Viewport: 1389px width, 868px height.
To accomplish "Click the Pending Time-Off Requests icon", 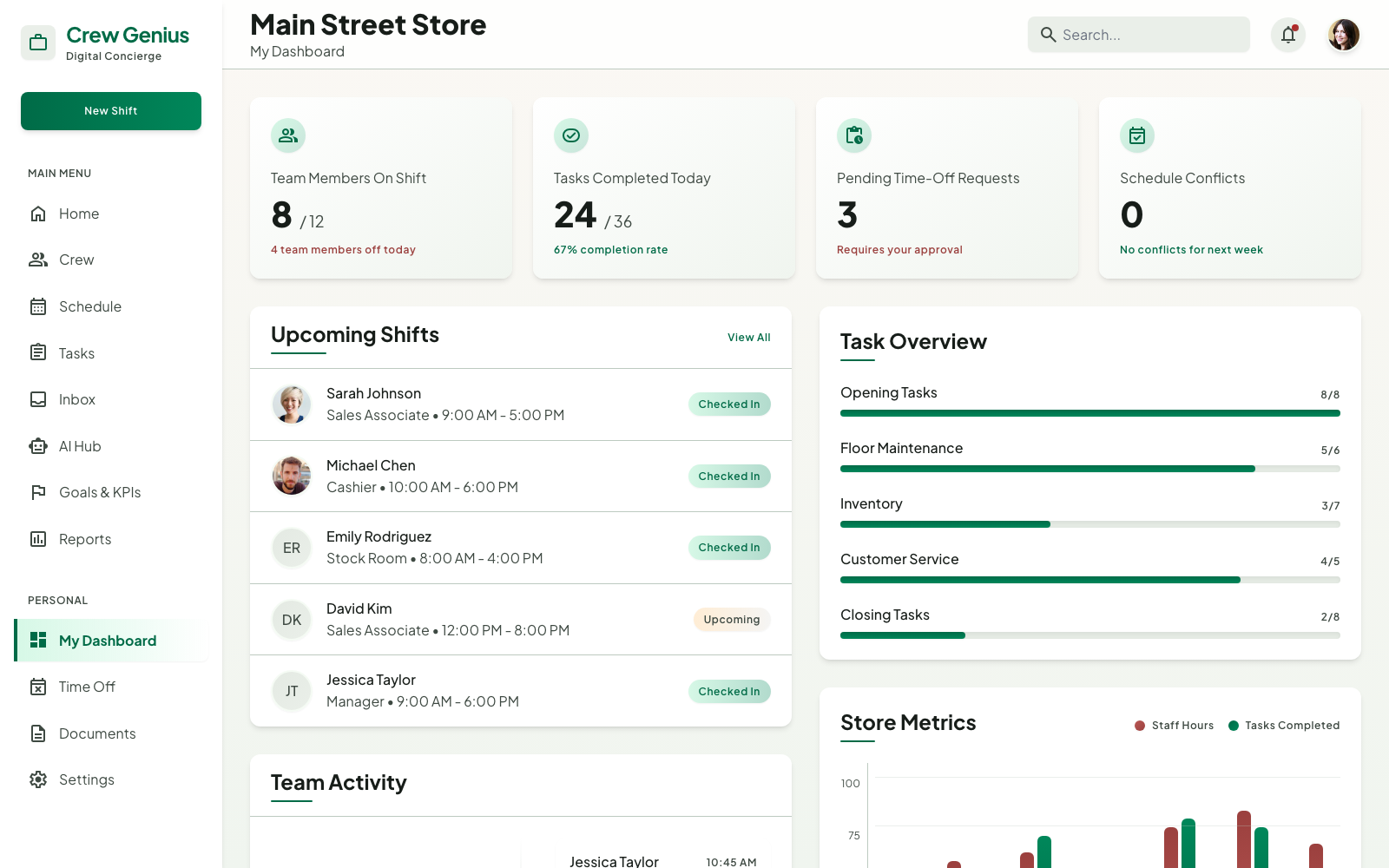I will click(x=854, y=135).
